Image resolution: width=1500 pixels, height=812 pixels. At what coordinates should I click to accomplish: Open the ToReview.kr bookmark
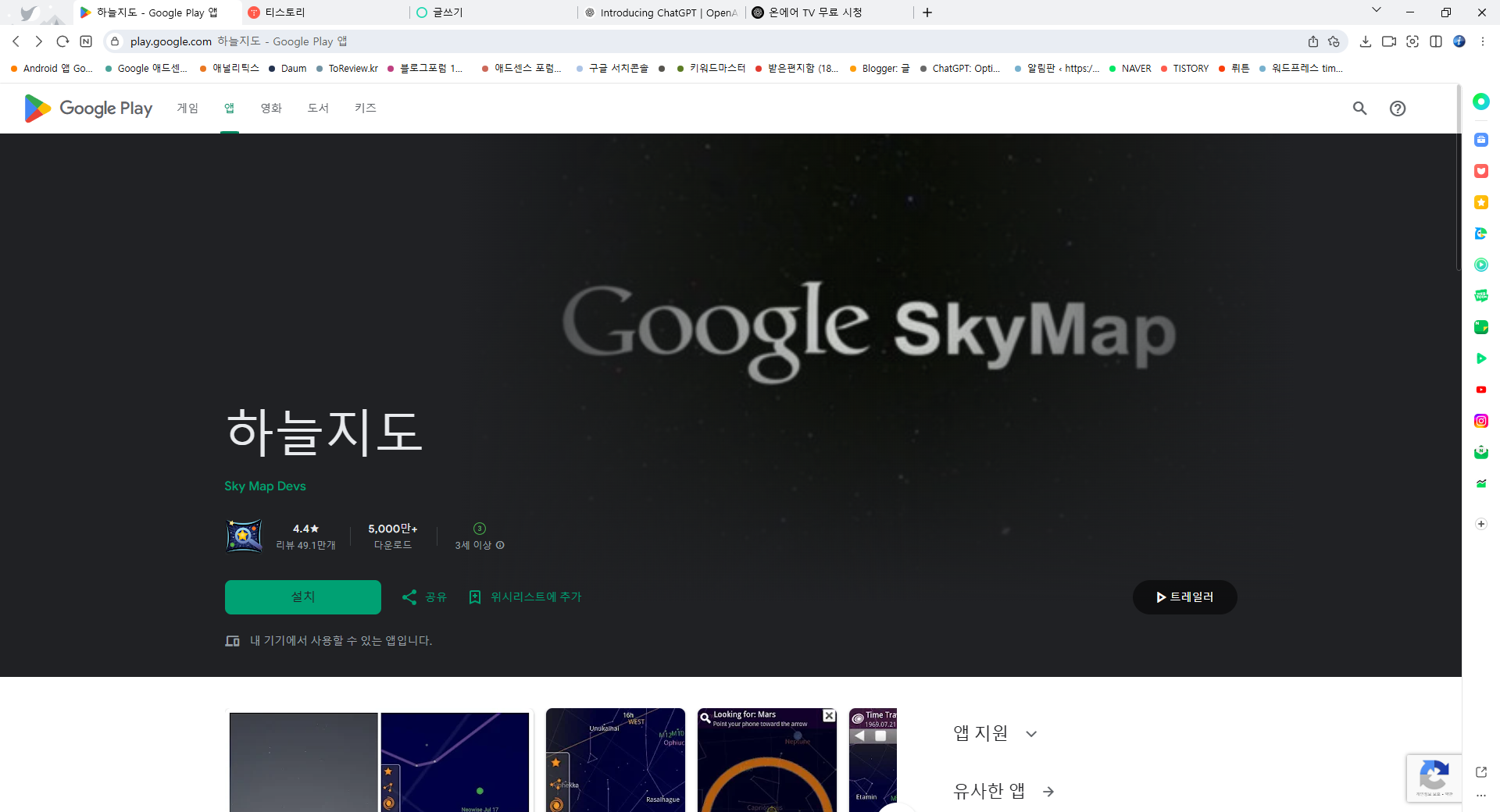(x=347, y=69)
